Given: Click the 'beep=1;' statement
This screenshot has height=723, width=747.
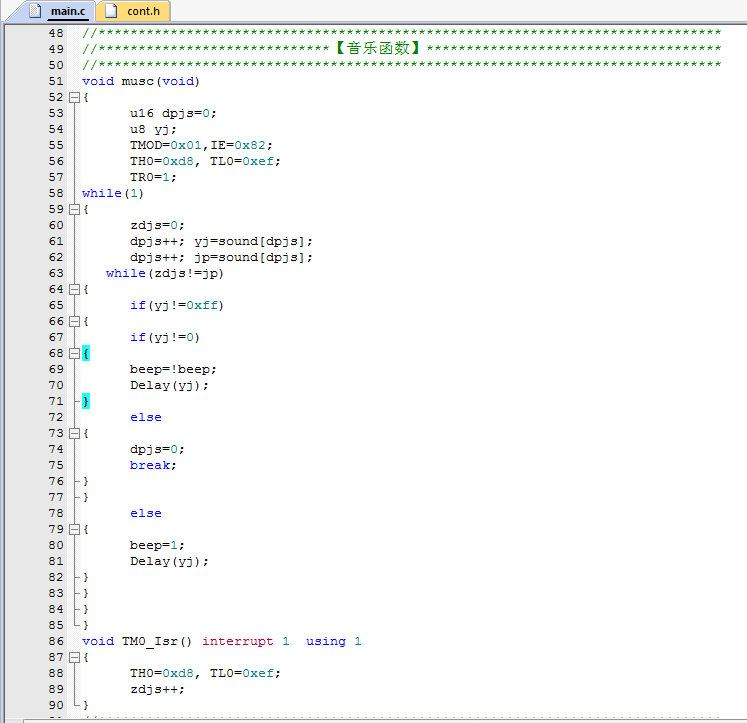Looking at the screenshot, I should coord(157,545).
